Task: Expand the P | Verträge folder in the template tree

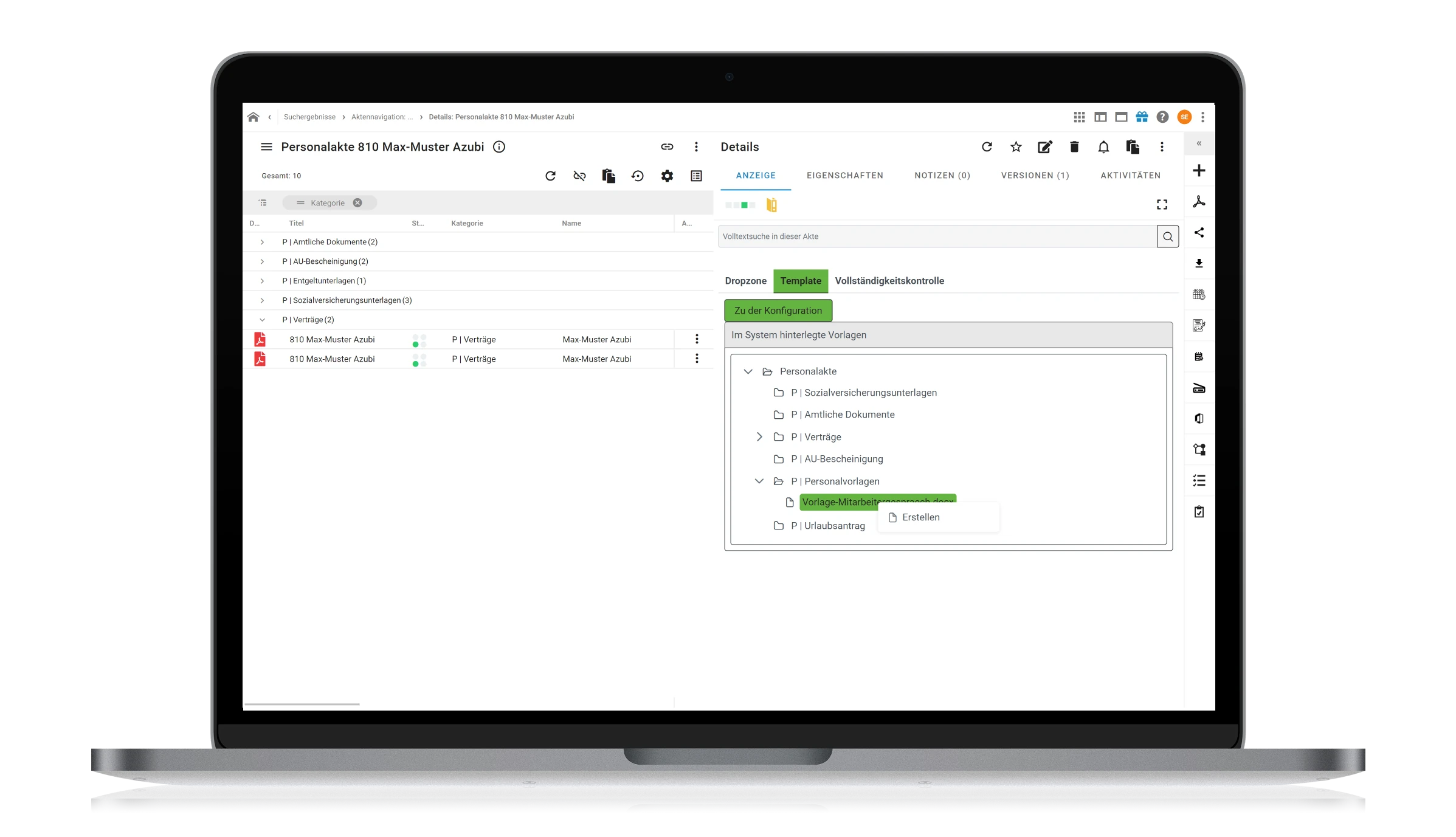Action: pos(759,436)
